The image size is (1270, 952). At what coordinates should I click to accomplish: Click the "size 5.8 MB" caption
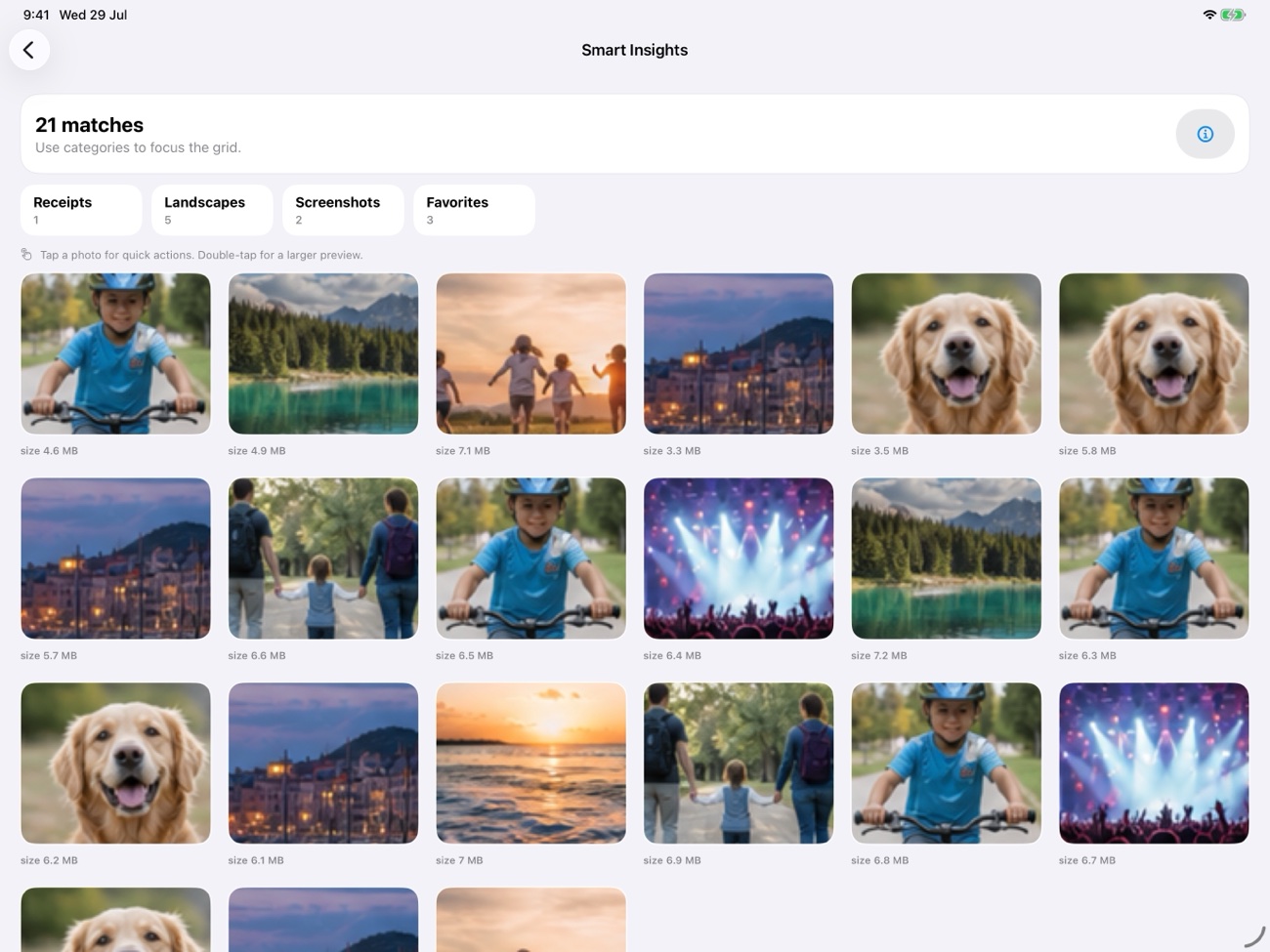coord(1087,451)
